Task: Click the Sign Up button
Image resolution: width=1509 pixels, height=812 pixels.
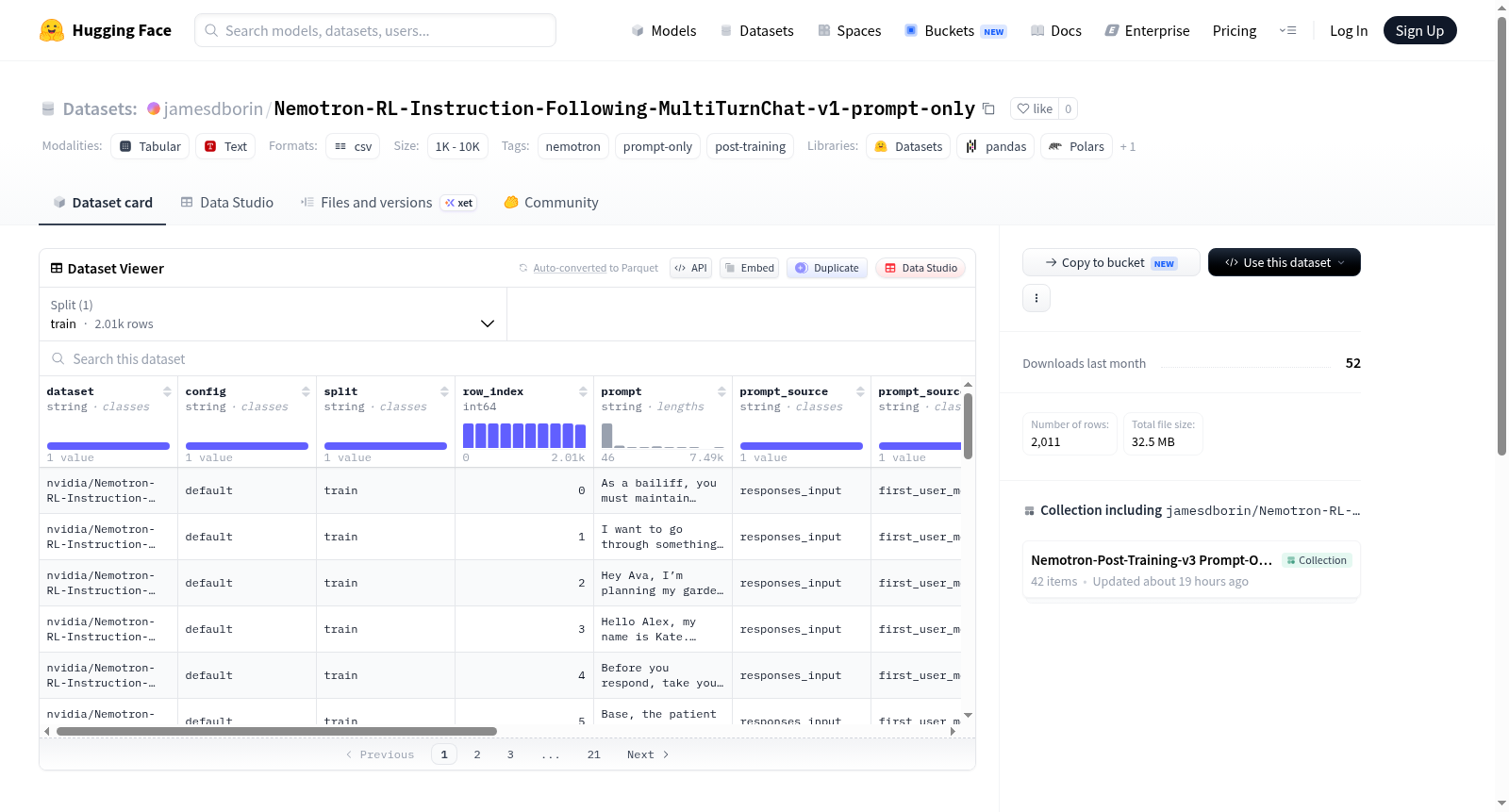Action: click(1419, 30)
